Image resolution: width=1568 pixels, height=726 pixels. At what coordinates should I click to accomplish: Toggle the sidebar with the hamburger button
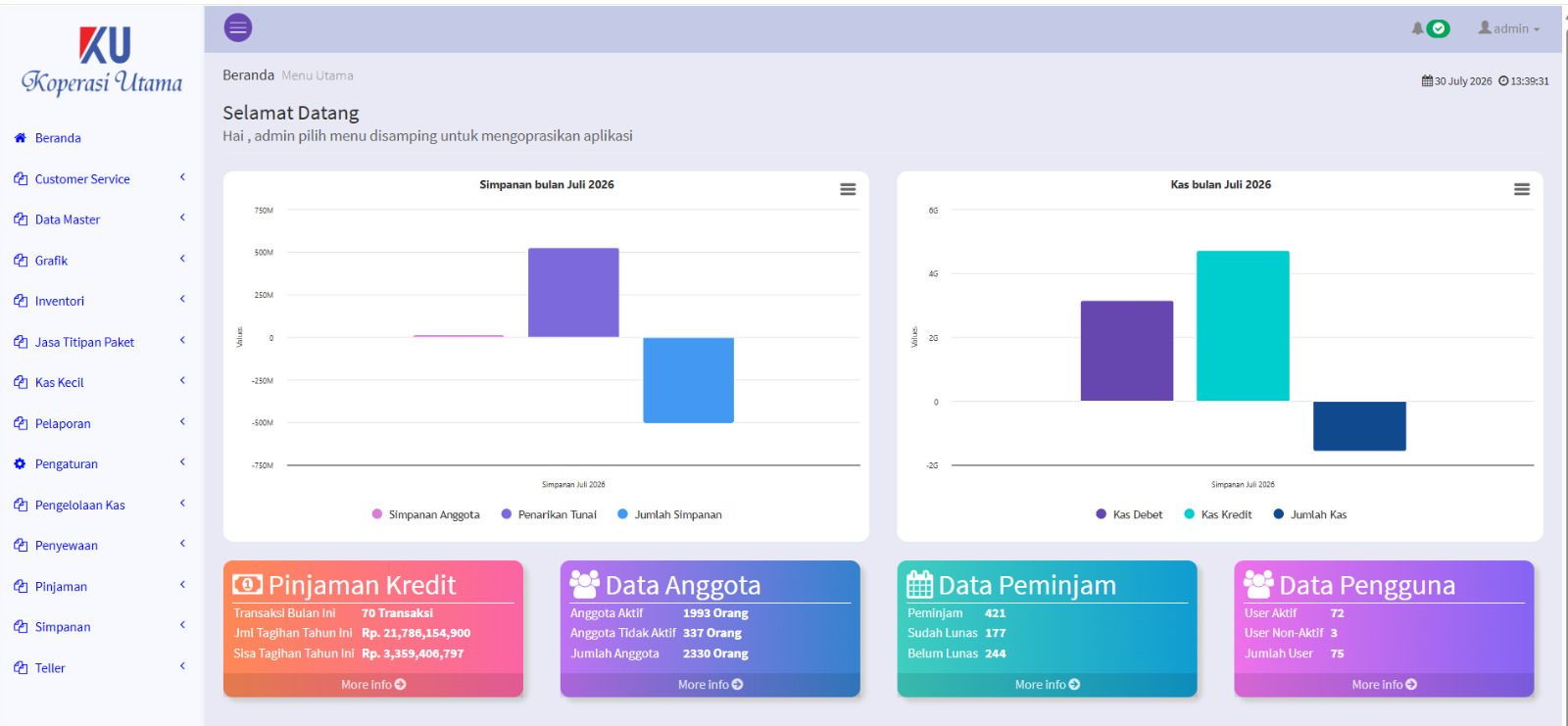(238, 28)
